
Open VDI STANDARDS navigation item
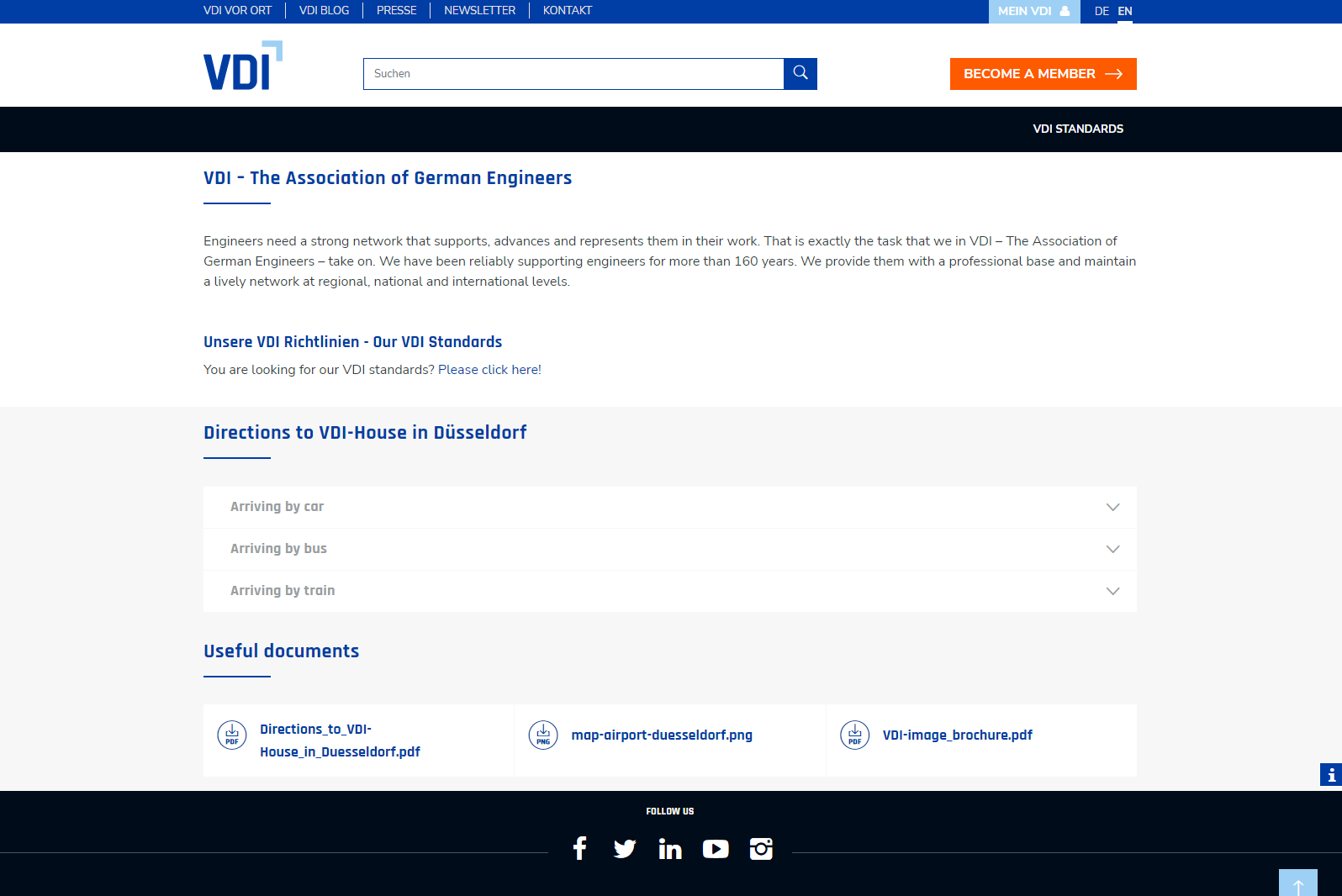[1078, 129]
